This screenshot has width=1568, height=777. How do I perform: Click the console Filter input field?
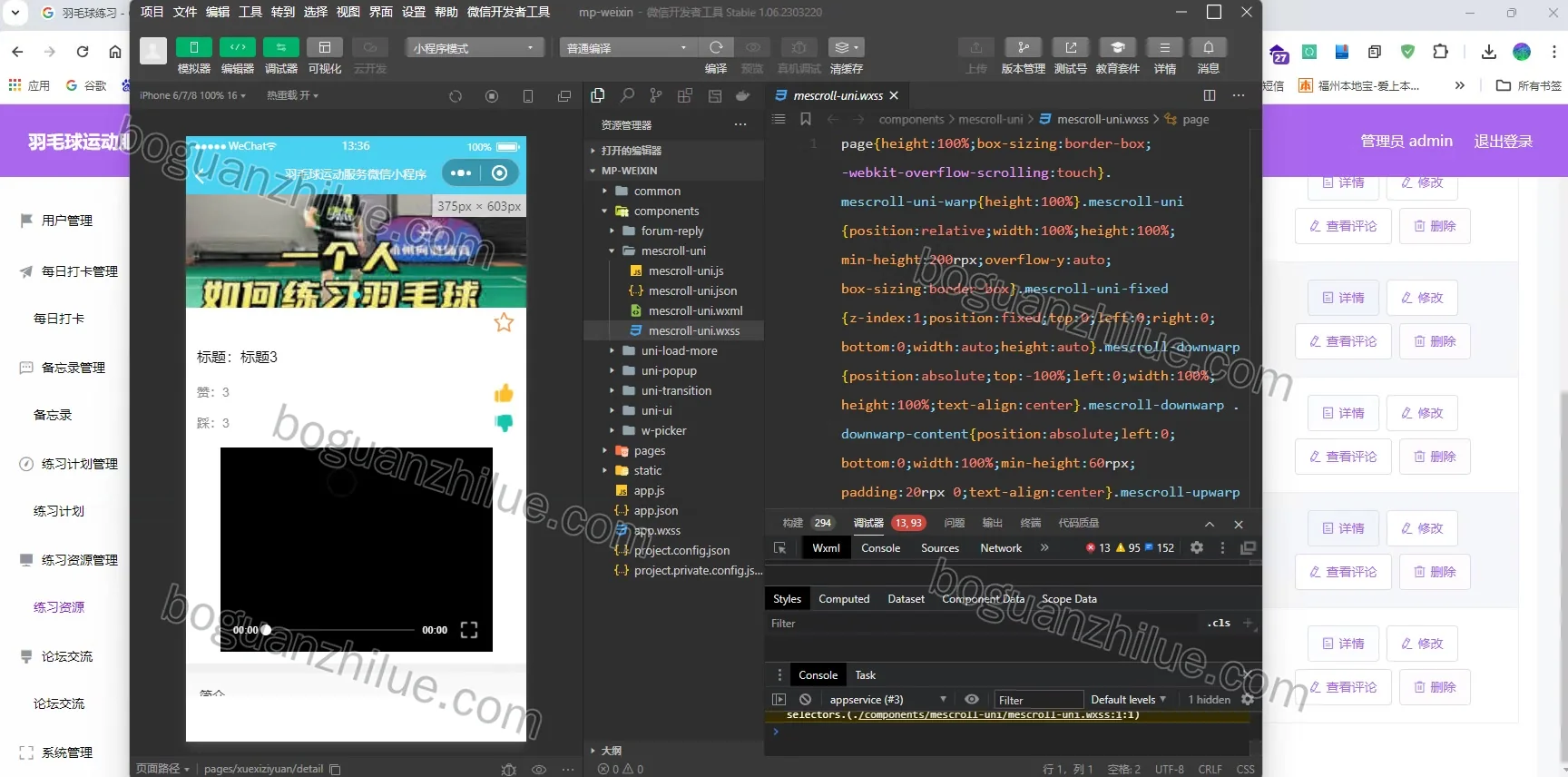(x=1038, y=700)
